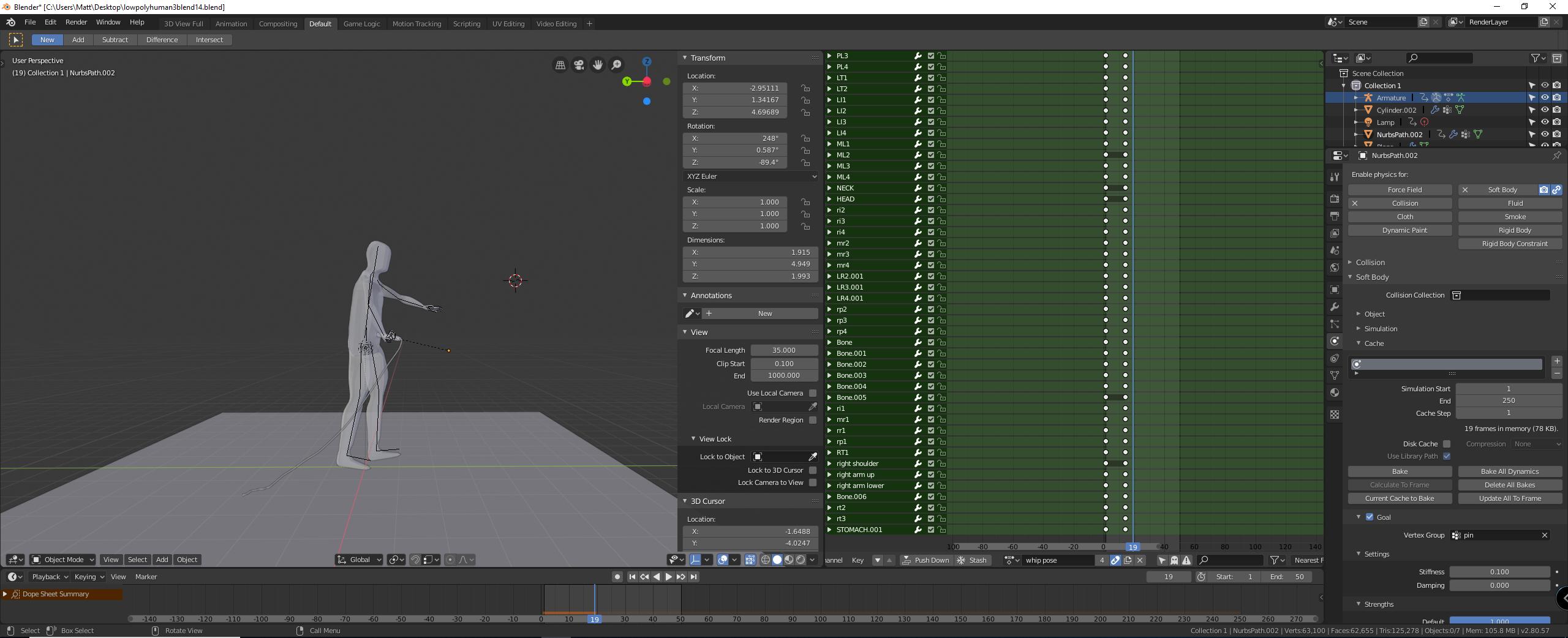This screenshot has height=638, width=1568.
Task: Expand the Simulation subpanel
Action: [x=1381, y=329]
